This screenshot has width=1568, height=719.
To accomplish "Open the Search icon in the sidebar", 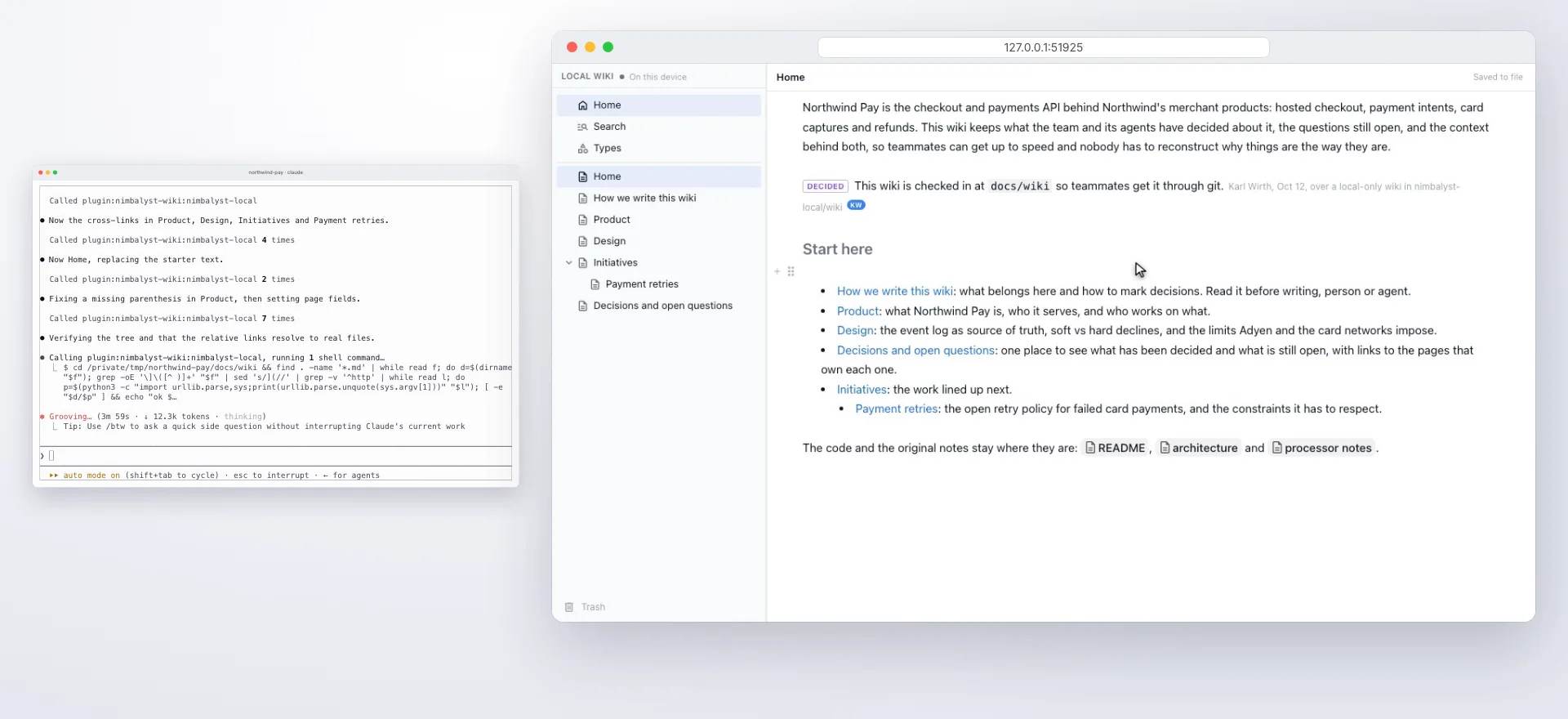I will tap(582, 127).
